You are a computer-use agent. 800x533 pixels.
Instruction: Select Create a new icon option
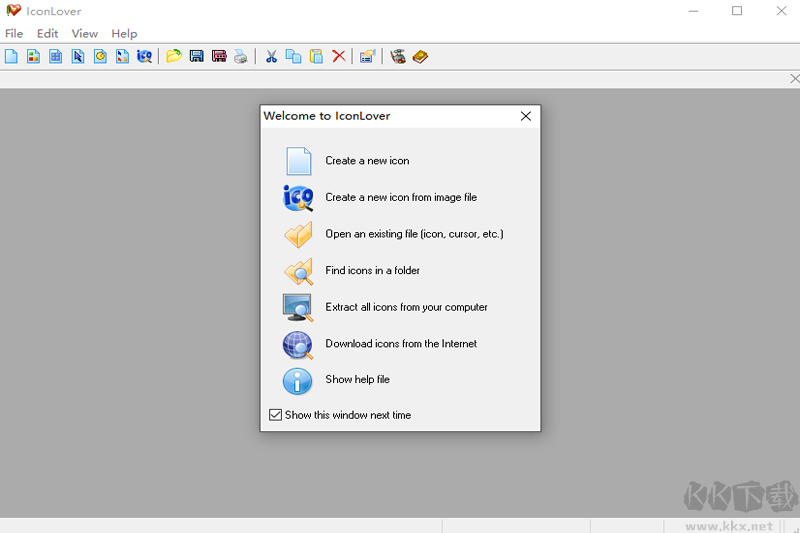[x=367, y=161]
